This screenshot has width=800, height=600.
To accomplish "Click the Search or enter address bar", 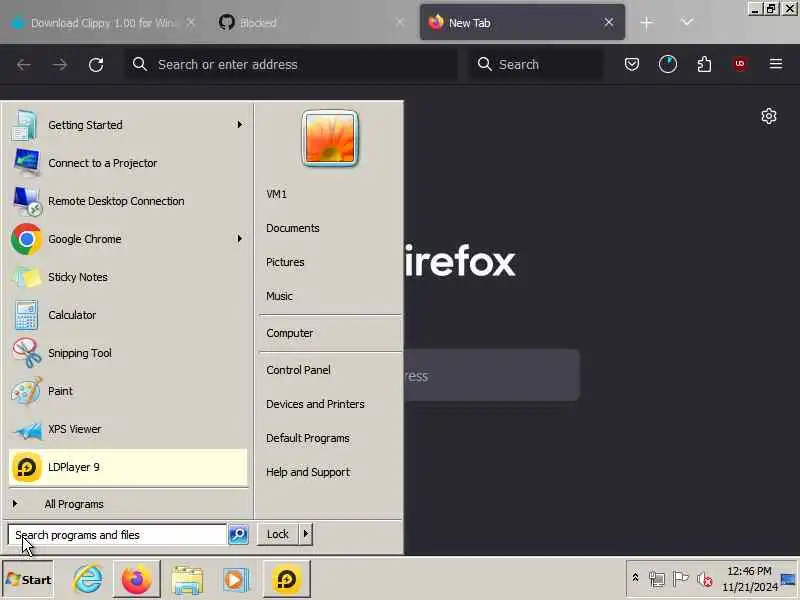I will tap(292, 64).
